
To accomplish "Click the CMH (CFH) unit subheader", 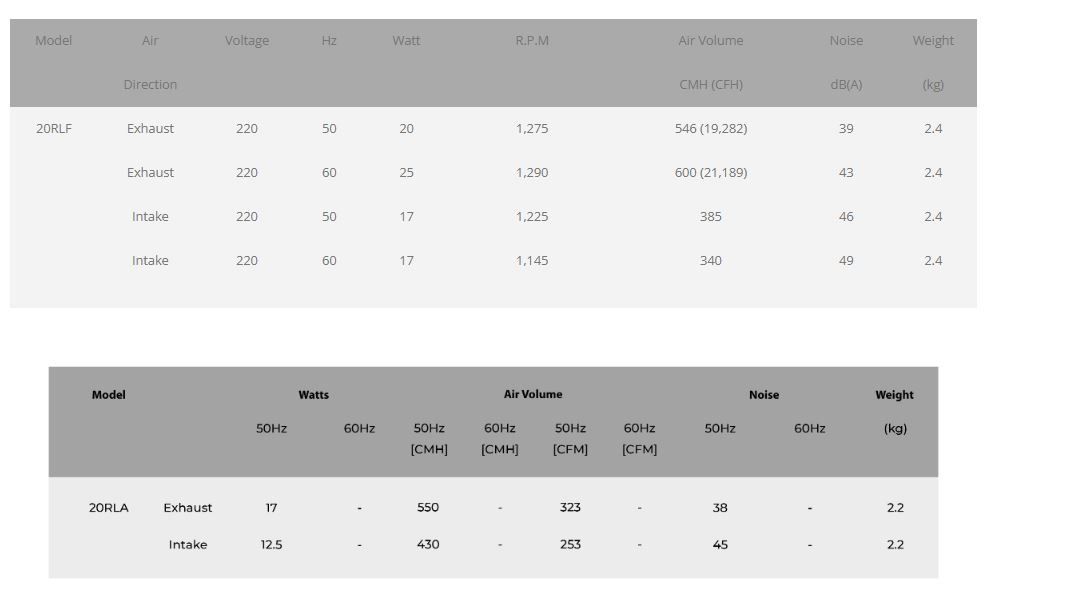I will (711, 85).
